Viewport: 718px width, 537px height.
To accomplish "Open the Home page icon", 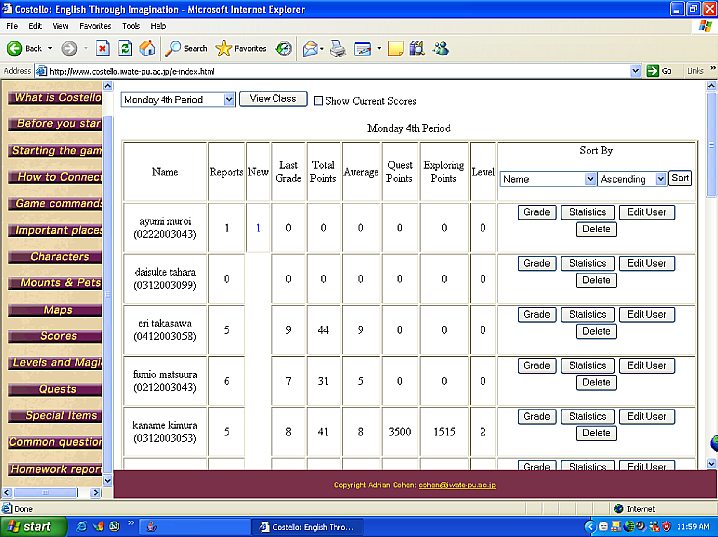I will [x=147, y=48].
